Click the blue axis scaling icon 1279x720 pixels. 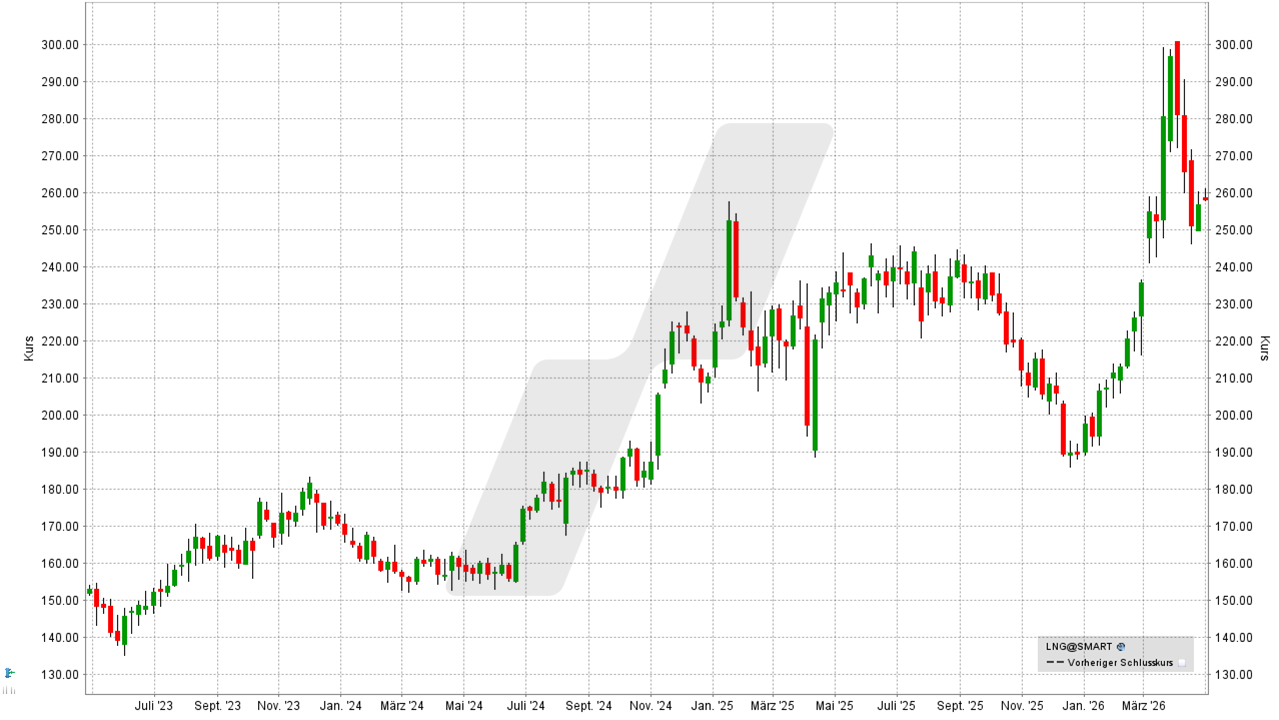point(9,672)
